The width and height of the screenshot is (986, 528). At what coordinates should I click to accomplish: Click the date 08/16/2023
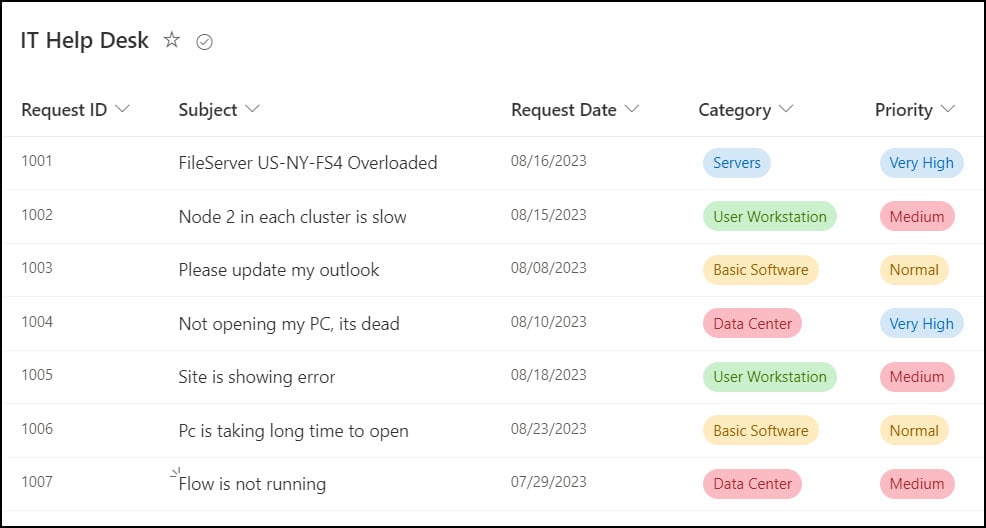548,161
